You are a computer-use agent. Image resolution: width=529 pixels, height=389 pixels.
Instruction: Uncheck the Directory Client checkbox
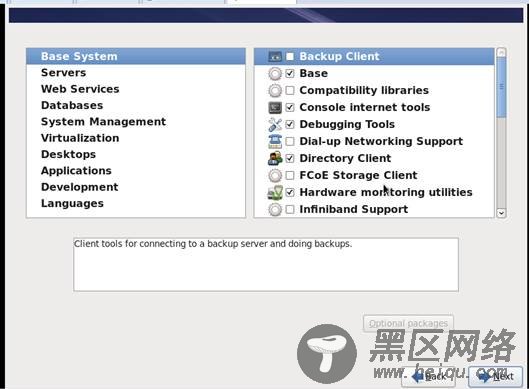290,158
